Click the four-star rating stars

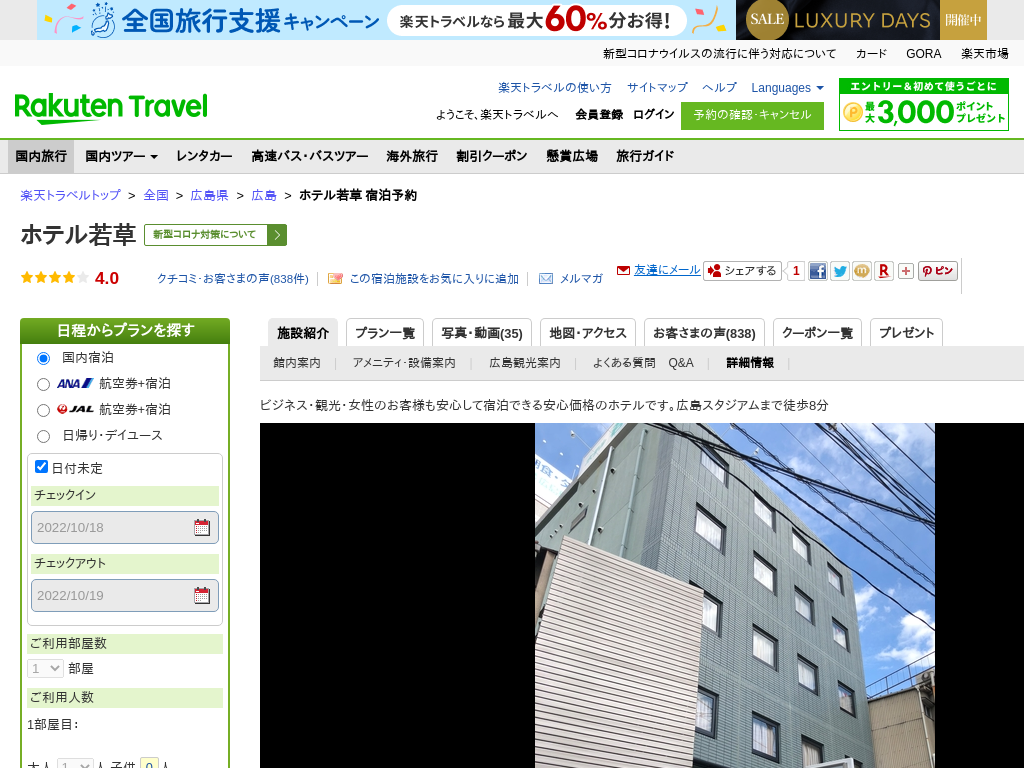click(x=55, y=278)
